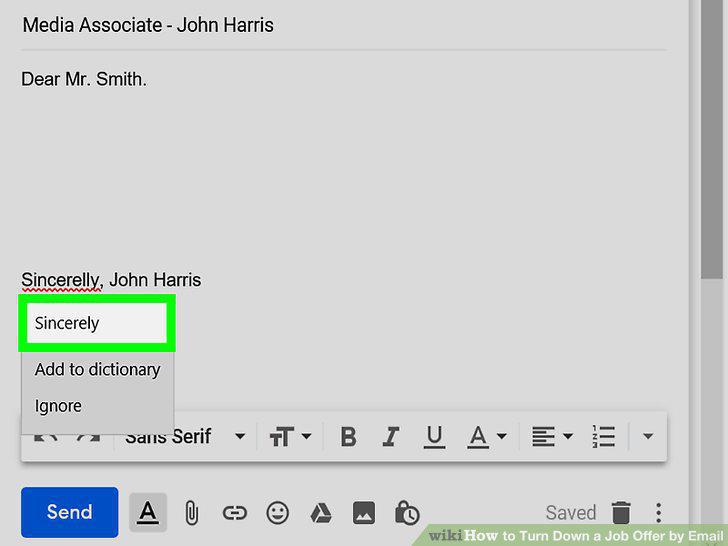Insert a link using the chain icon
This screenshot has width=728, height=546.
[x=234, y=513]
